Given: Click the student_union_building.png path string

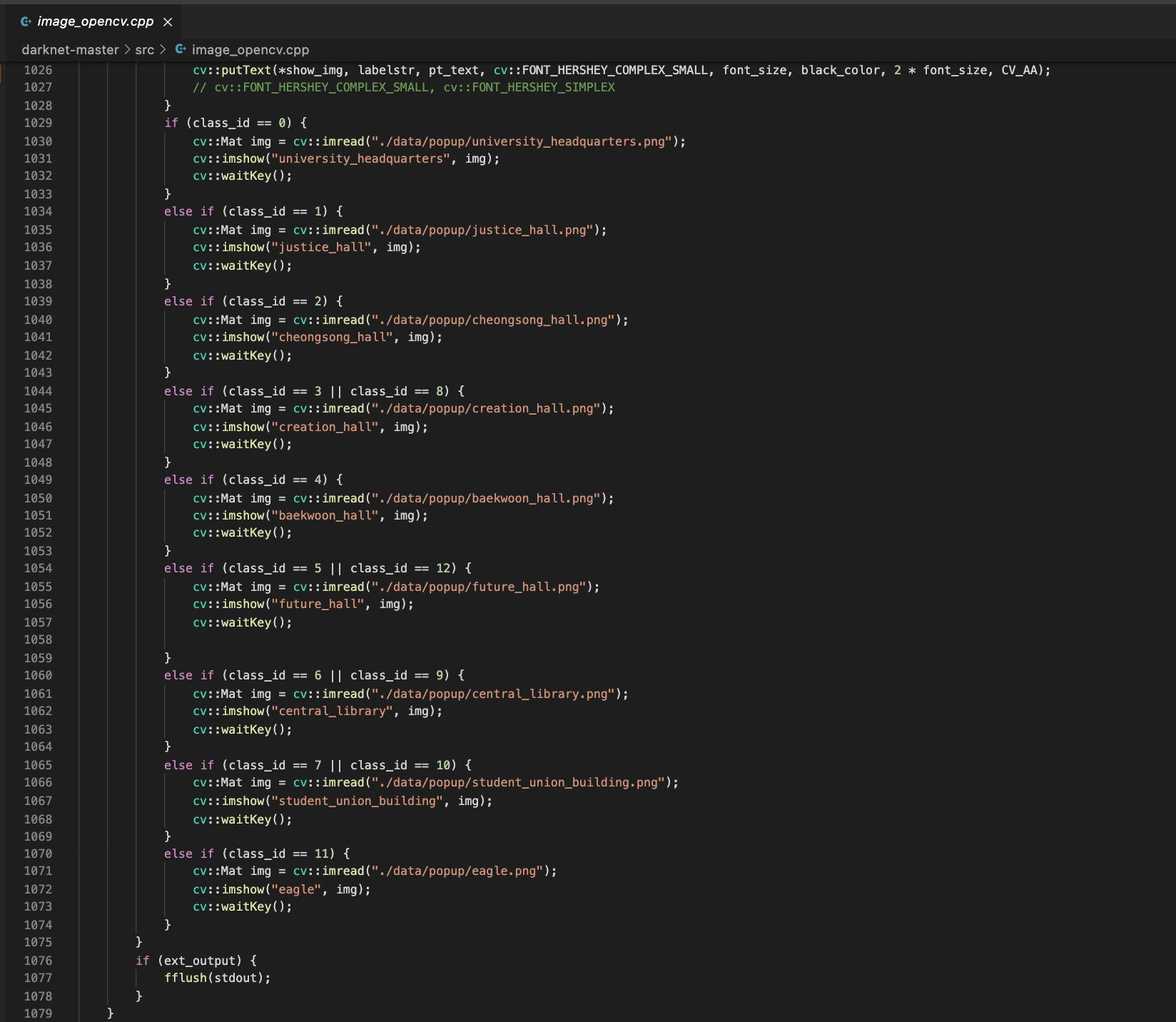Looking at the screenshot, I should click(518, 782).
